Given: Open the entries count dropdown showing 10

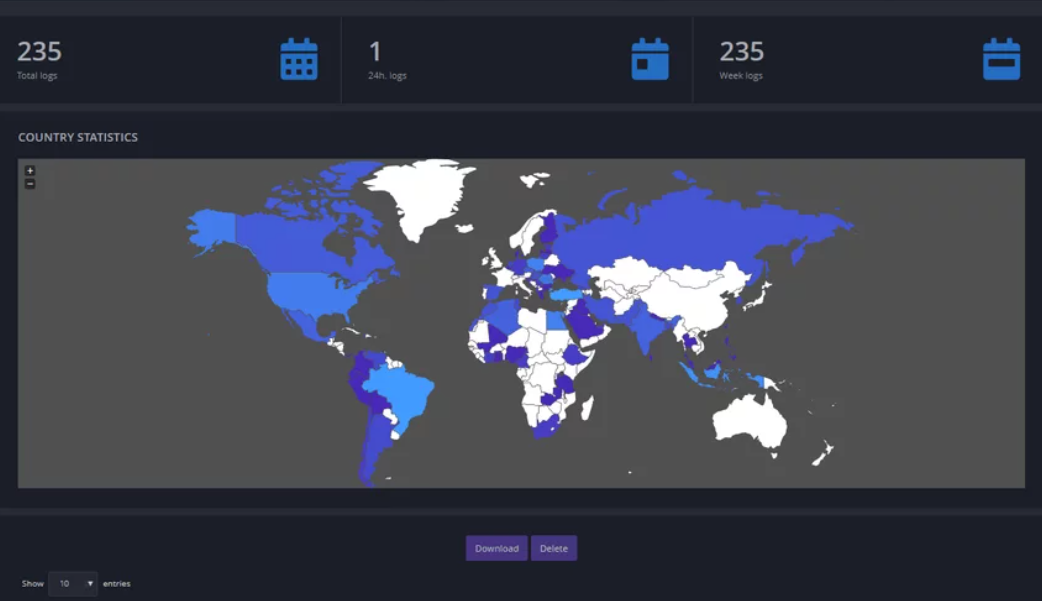Looking at the screenshot, I should pos(73,583).
